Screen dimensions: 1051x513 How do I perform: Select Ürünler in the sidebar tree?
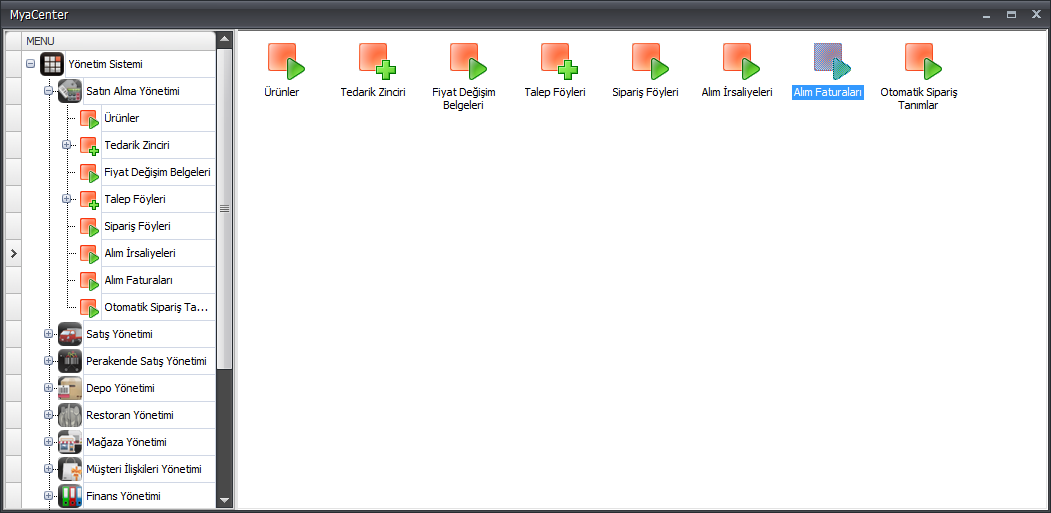121,118
